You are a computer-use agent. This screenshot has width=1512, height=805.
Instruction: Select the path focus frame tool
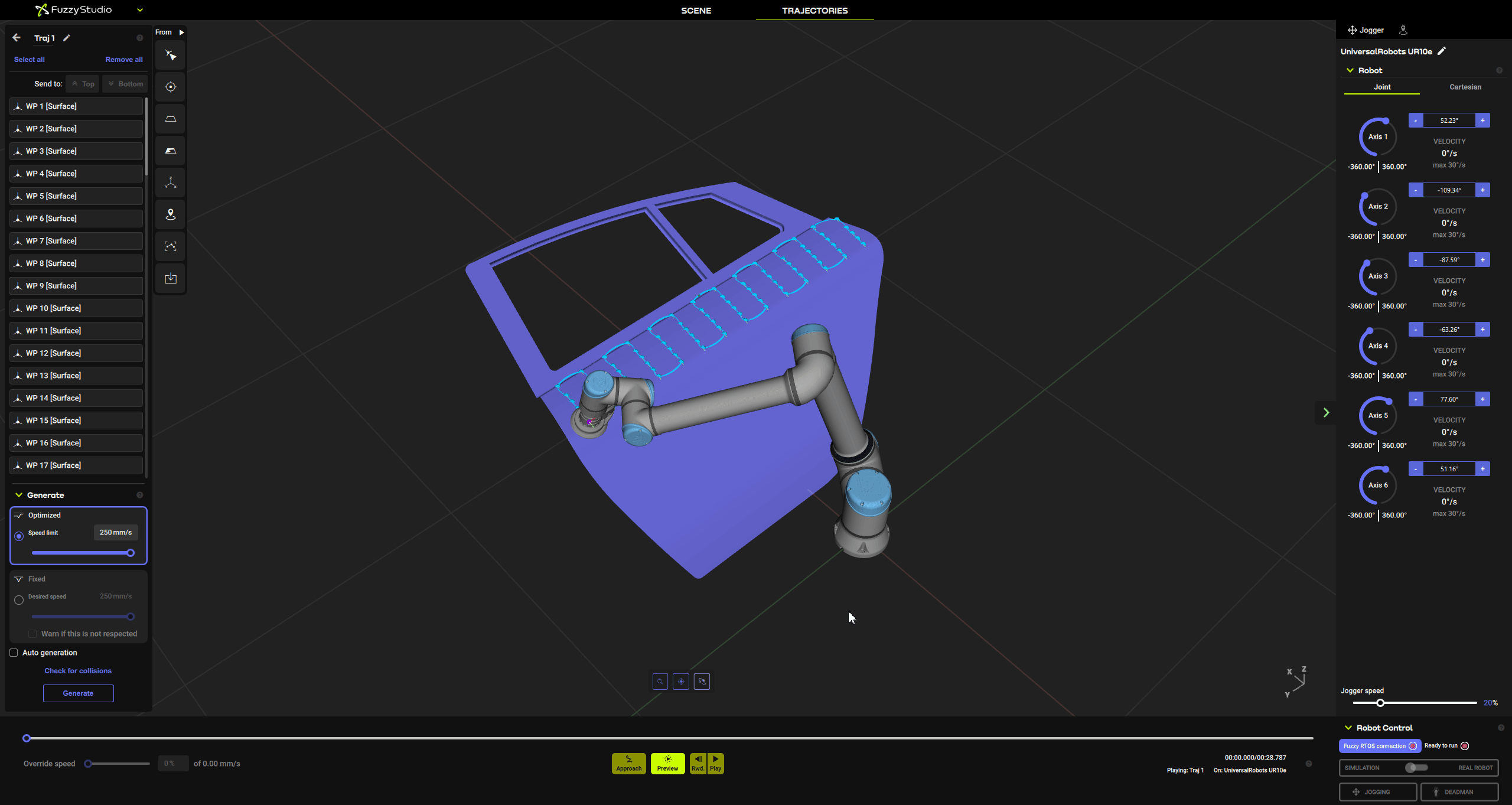pos(171,246)
